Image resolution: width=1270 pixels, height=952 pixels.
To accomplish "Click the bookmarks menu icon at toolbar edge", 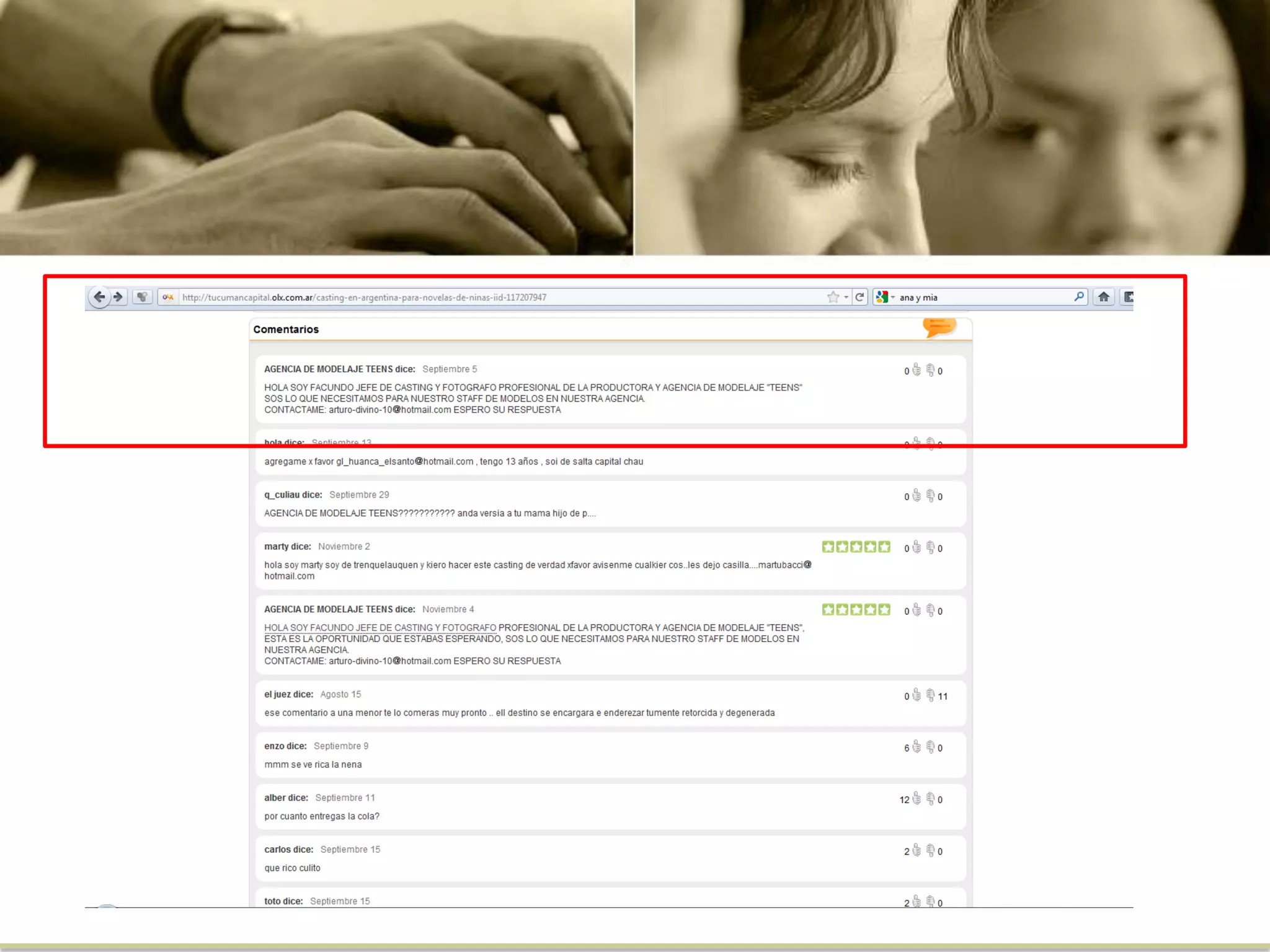I will (x=1129, y=297).
